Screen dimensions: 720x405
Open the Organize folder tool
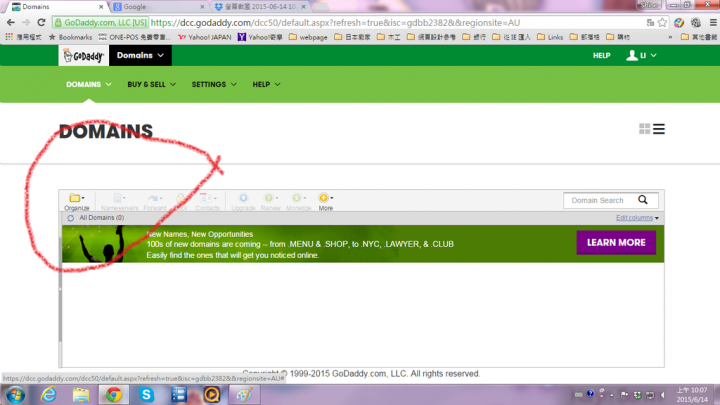tap(77, 201)
